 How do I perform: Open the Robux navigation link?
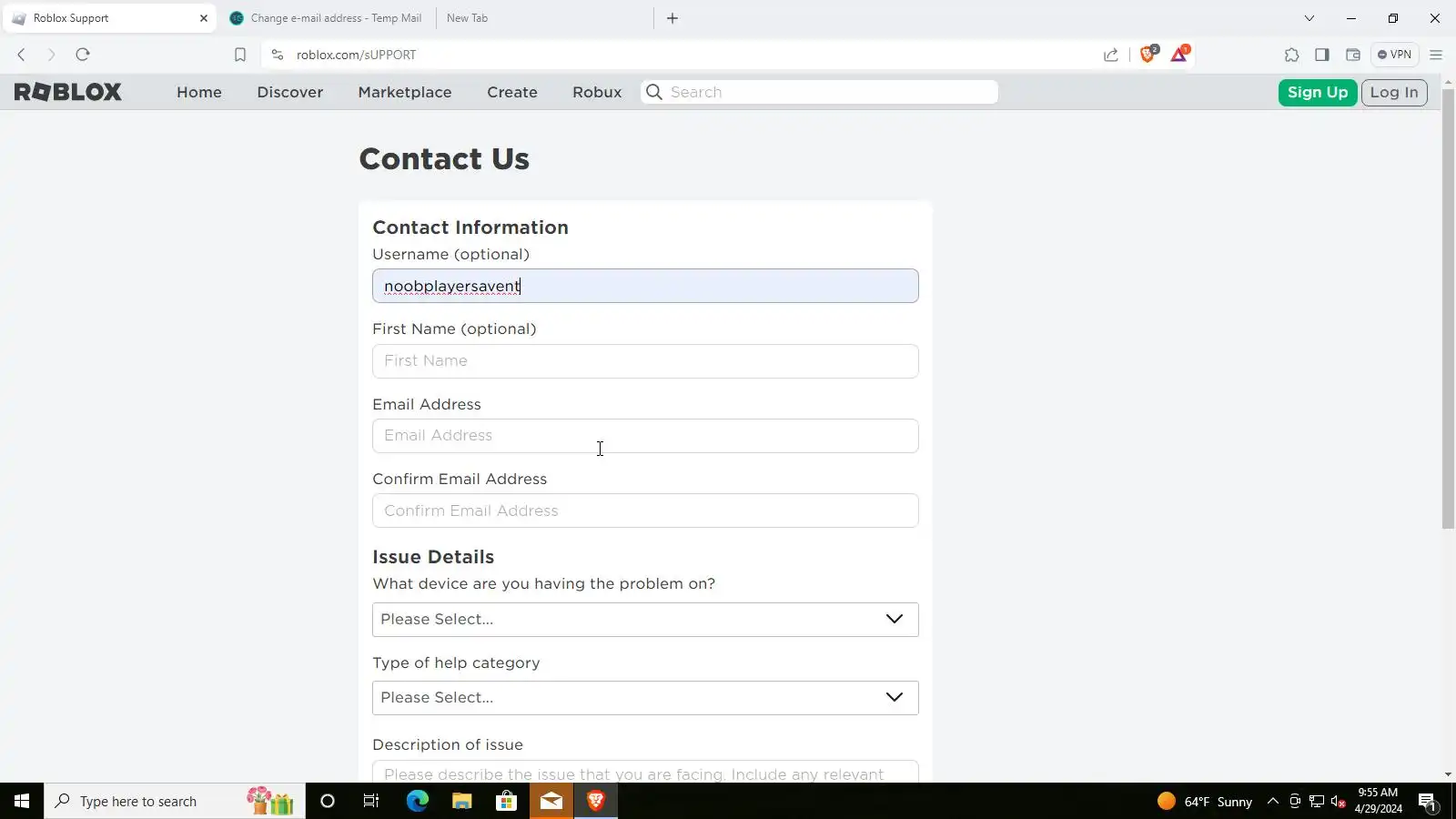pyautogui.click(x=597, y=92)
